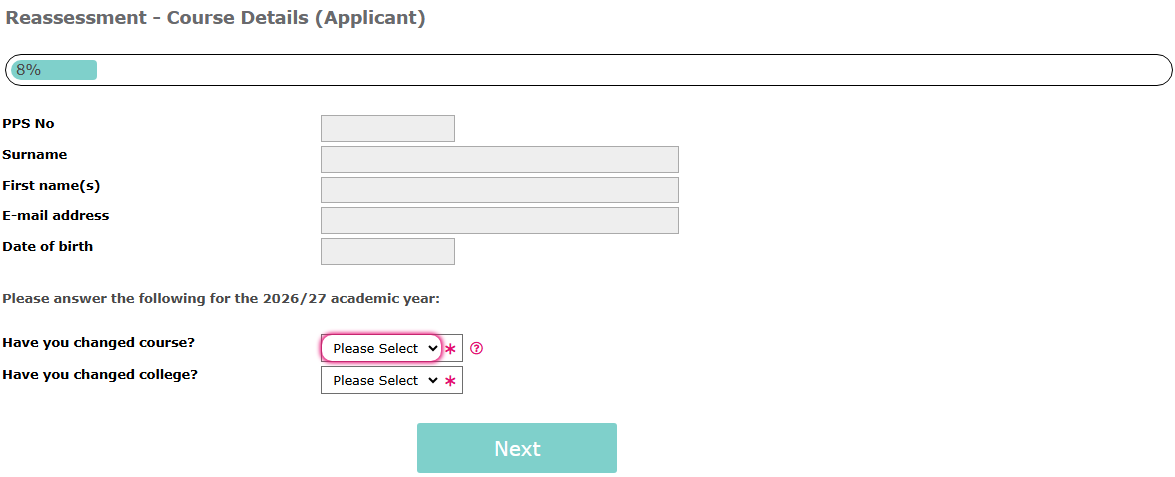The width and height of the screenshot is (1175, 477).
Task: Click the 2026/27 academic year instruction text
Action: [x=221, y=298]
